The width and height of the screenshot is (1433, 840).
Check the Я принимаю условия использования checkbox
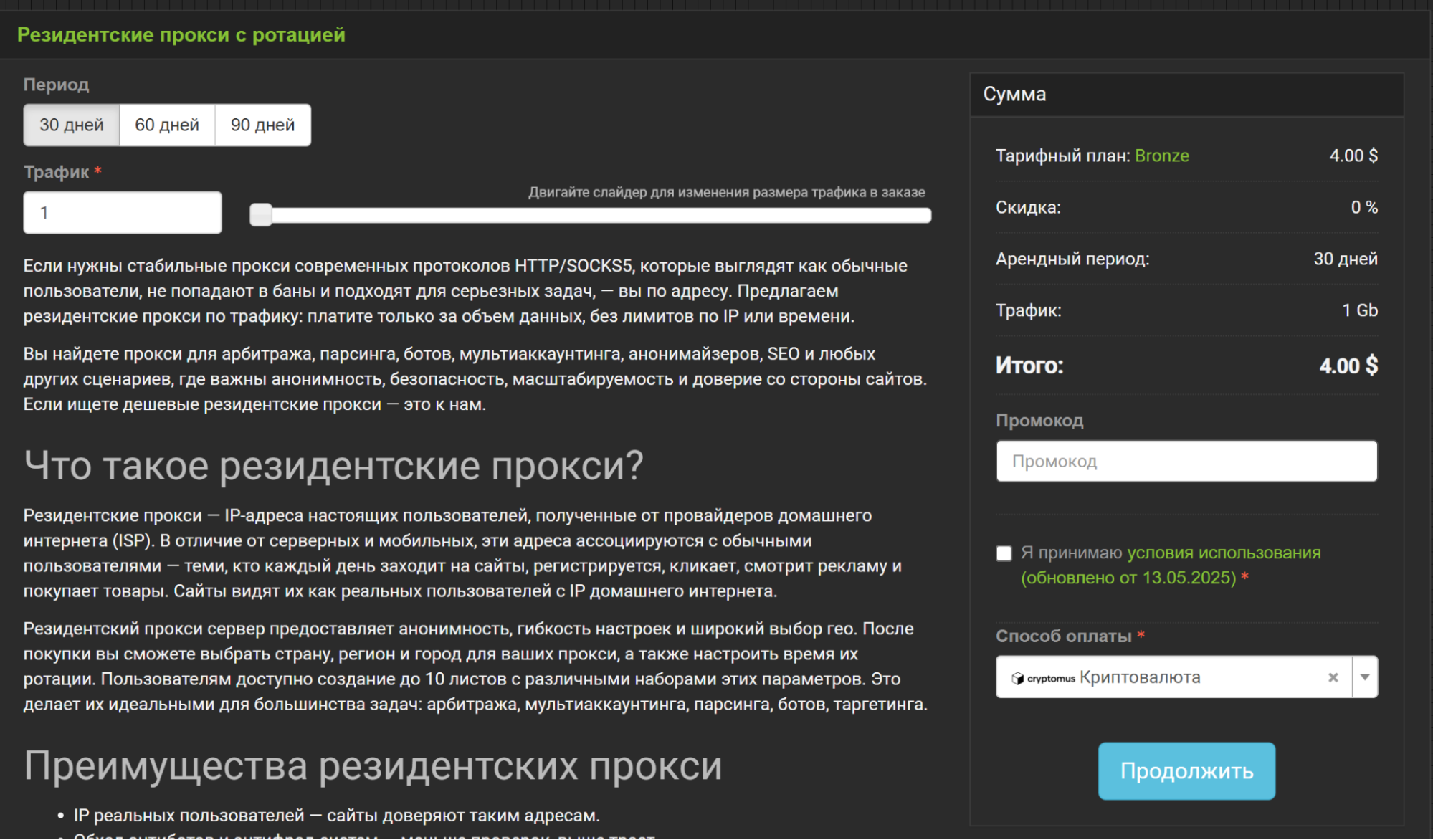[x=1003, y=553]
